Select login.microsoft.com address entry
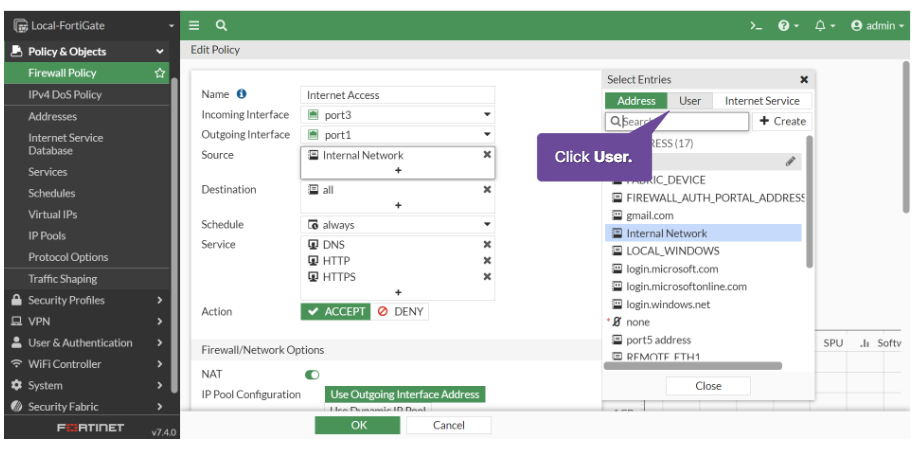The height and width of the screenshot is (462, 916). [703, 269]
